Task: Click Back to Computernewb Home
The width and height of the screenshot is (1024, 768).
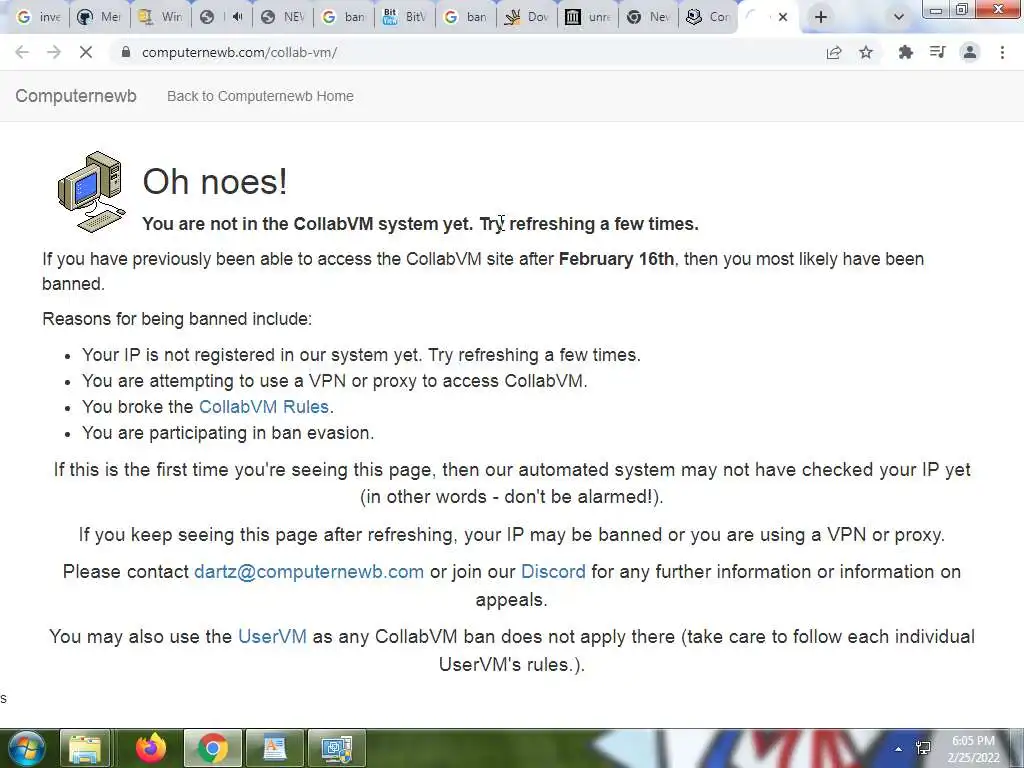Action: [260, 96]
